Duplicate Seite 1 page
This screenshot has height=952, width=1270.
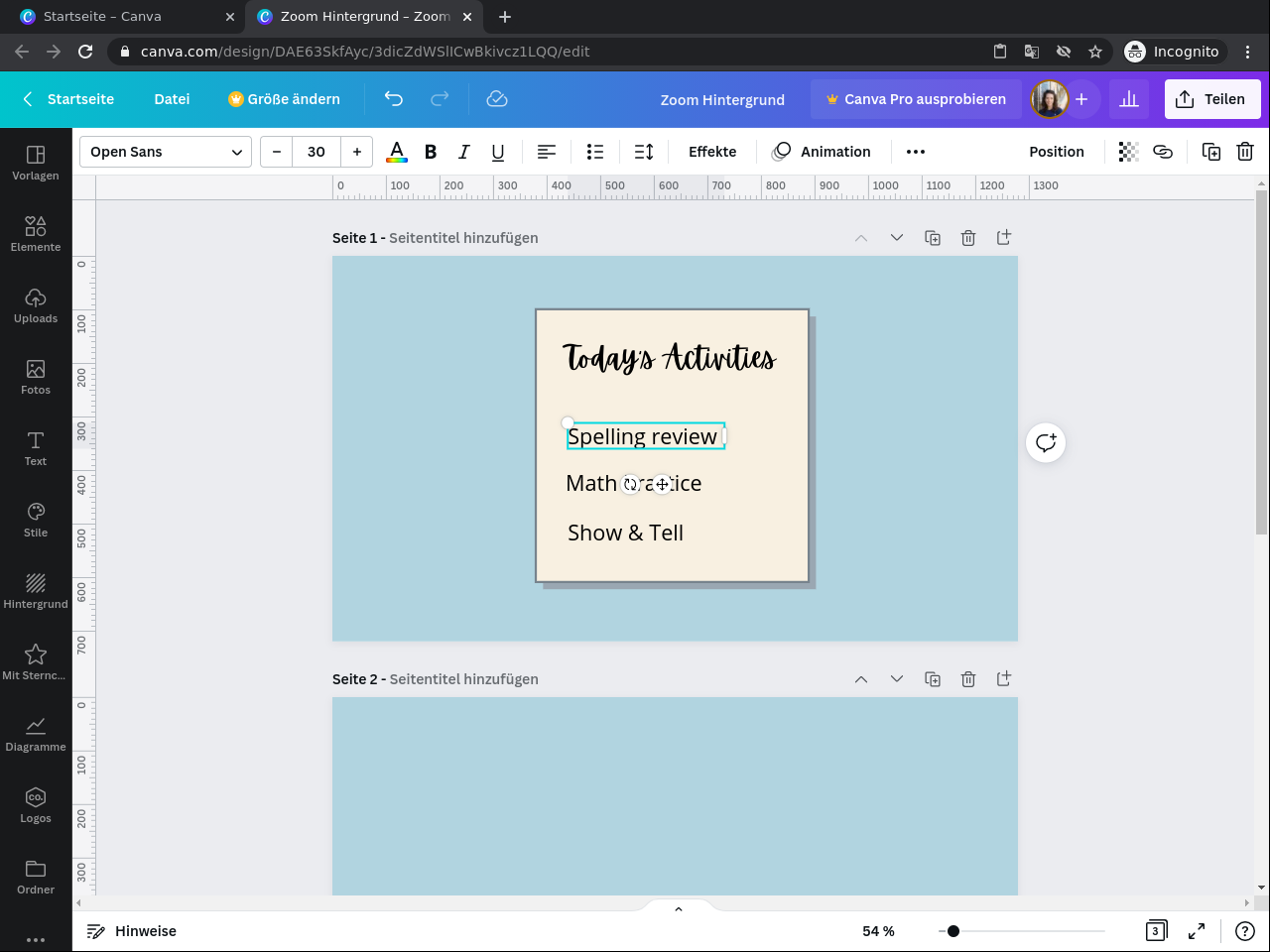(933, 238)
